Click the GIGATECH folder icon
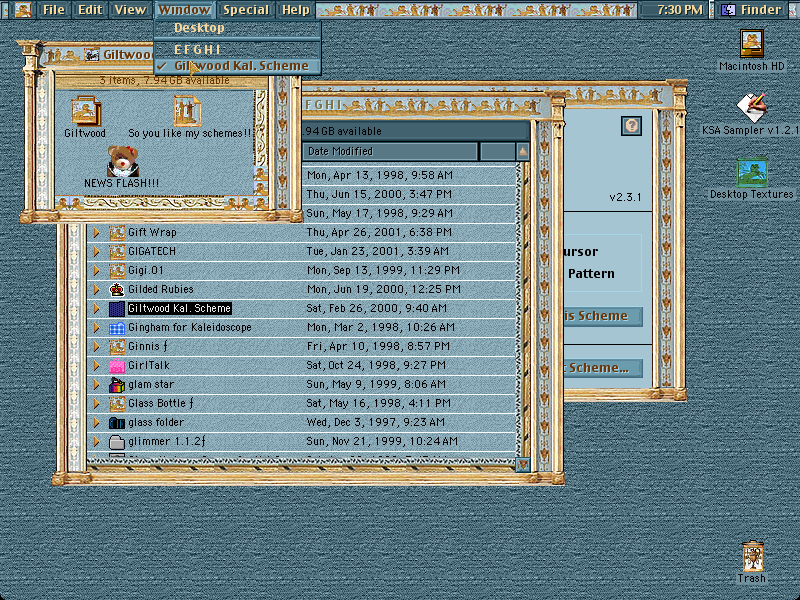Screen dimensions: 800x600 pos(117,252)
